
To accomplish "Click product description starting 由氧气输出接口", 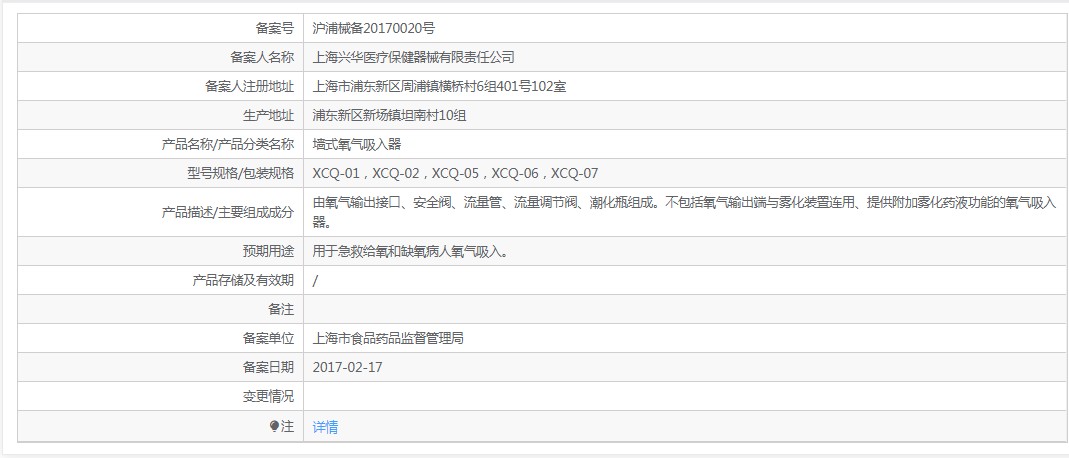I will click(684, 212).
